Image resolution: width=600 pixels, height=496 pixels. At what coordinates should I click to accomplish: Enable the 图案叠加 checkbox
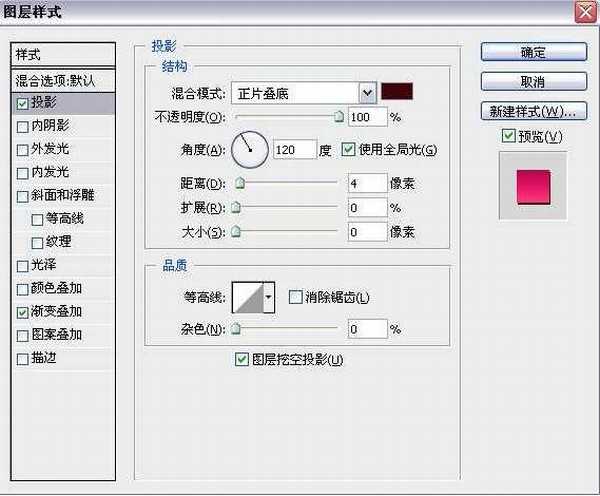coord(23,336)
